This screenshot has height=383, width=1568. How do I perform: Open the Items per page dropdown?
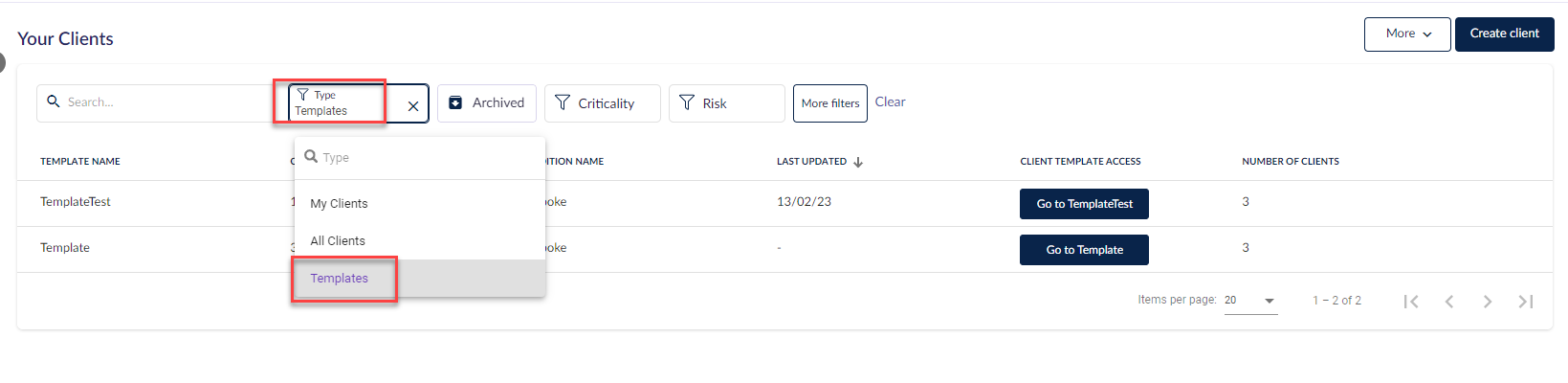click(x=1250, y=301)
